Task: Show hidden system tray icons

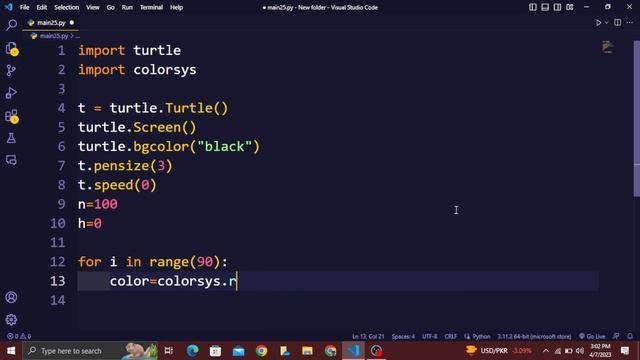Action: [x=546, y=351]
